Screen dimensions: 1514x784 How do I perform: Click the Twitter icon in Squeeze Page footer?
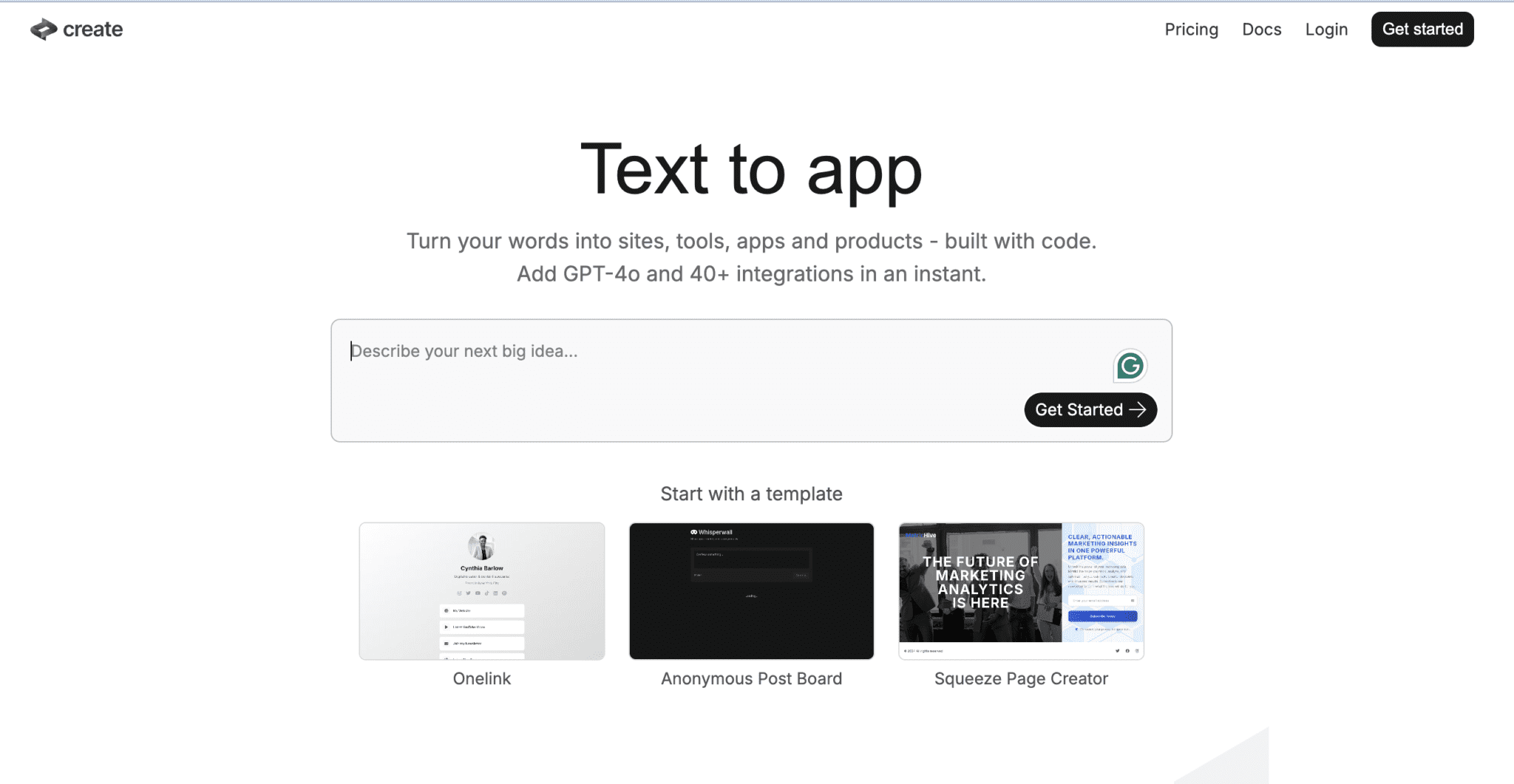click(x=1118, y=651)
